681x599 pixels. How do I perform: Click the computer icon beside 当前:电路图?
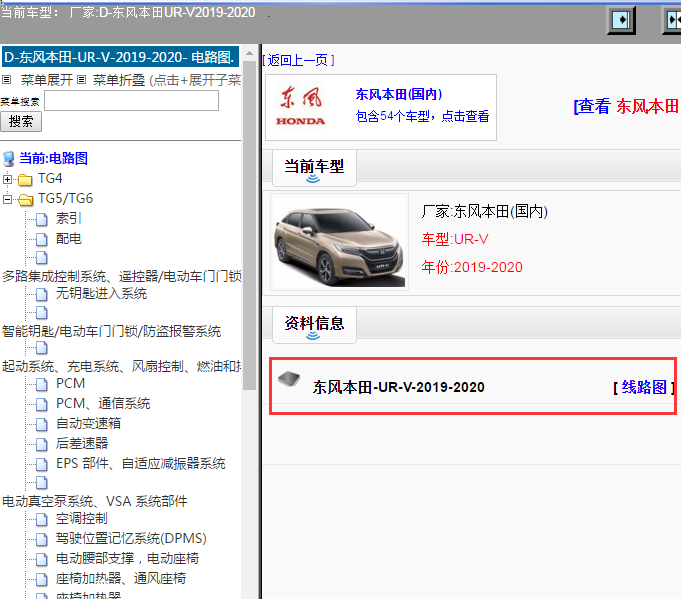pos(9,159)
